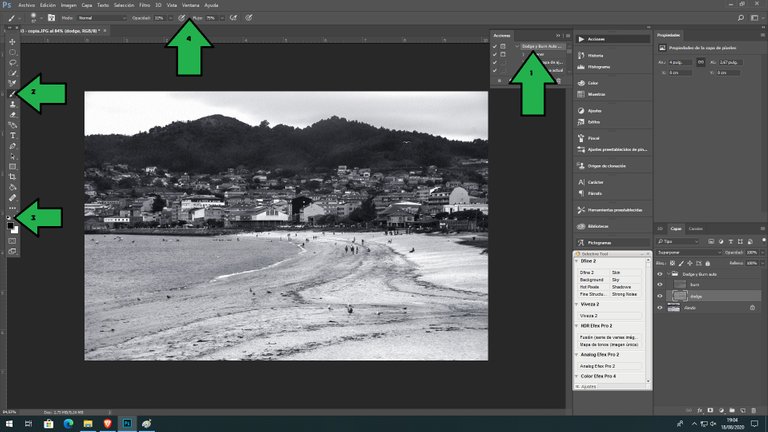The image size is (768, 432).
Task: Open Windows Start button
Action: pos(9,424)
